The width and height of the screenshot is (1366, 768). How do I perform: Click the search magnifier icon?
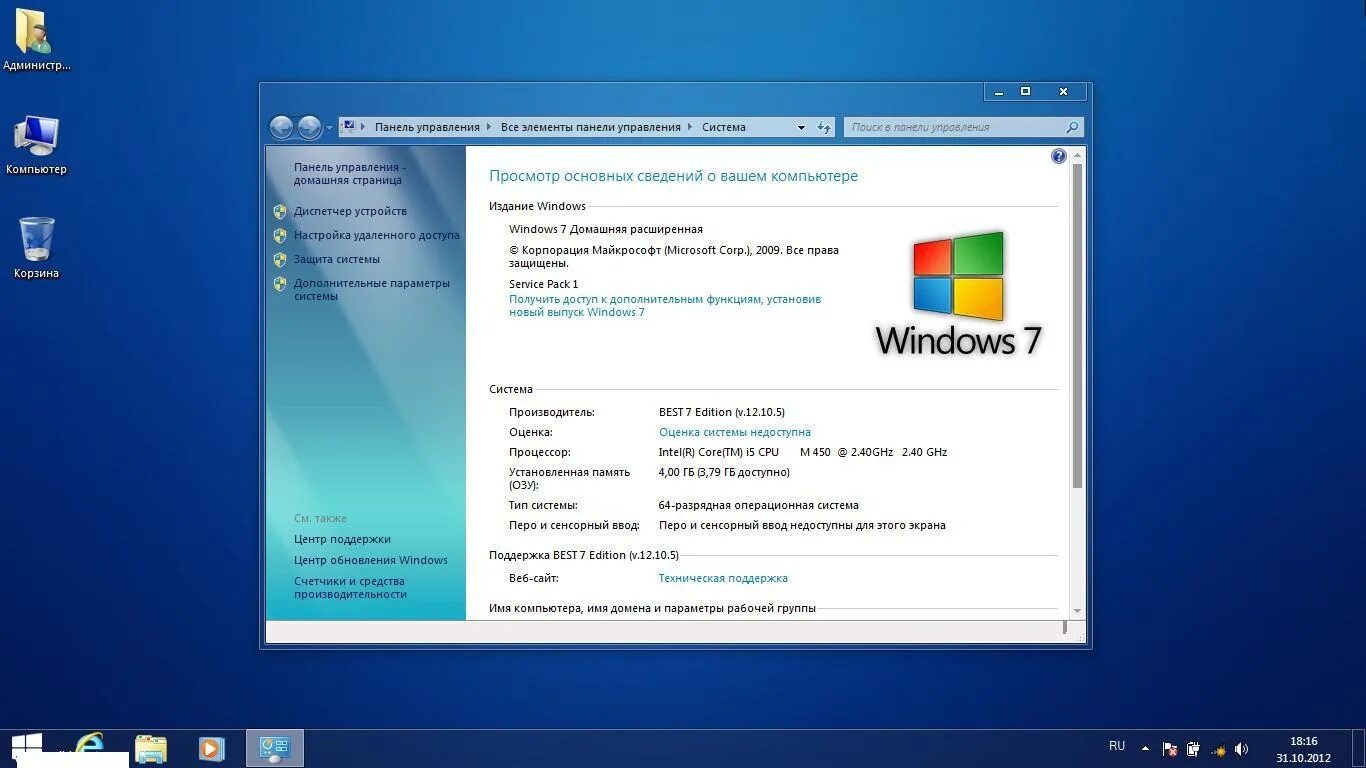pyautogui.click(x=1072, y=127)
